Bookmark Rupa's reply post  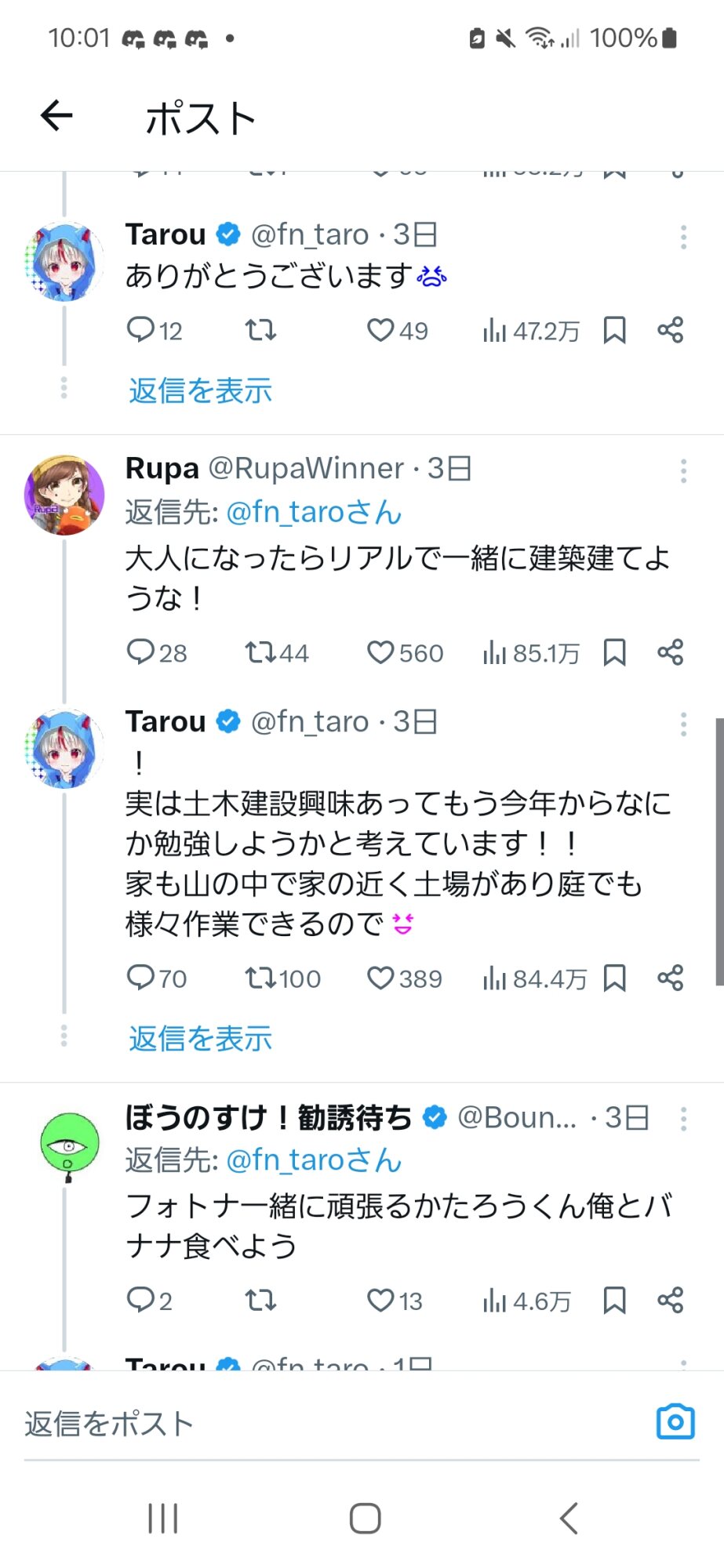614,652
